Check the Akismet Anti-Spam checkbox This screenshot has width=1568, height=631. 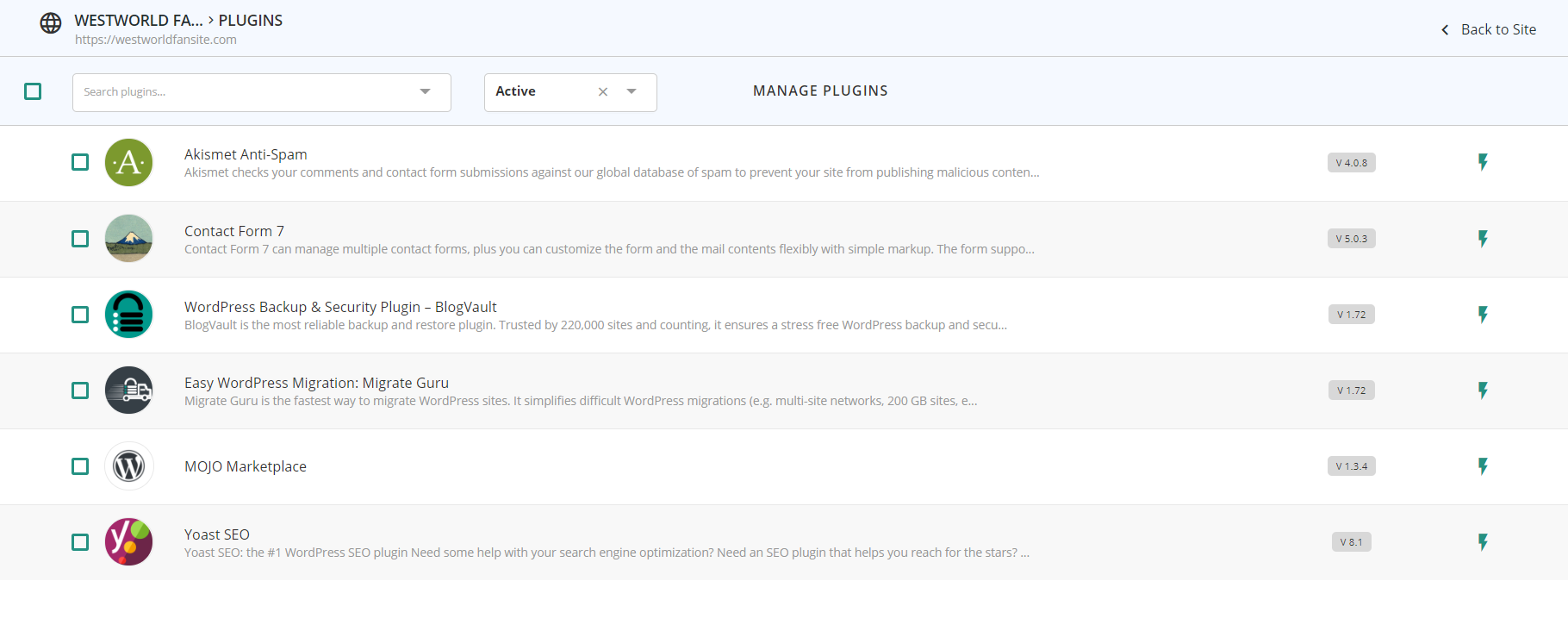(x=80, y=162)
